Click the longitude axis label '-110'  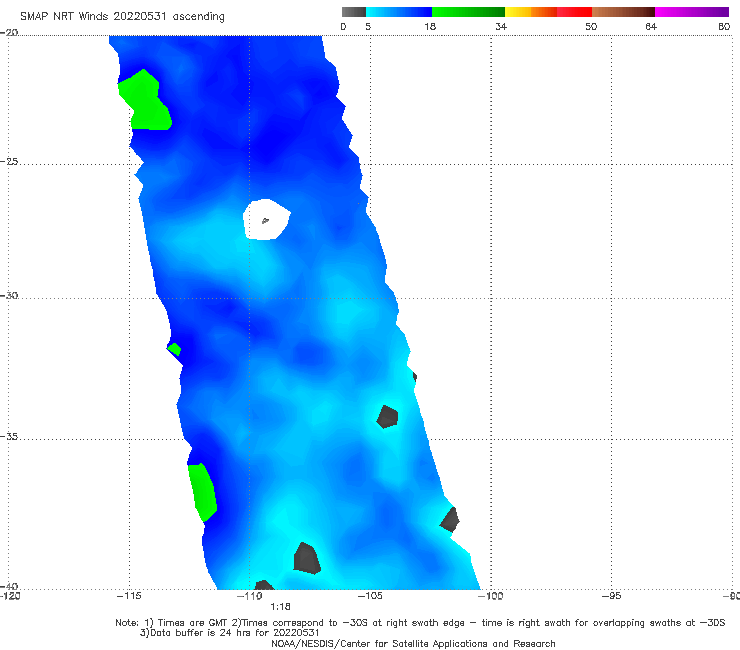[249, 596]
